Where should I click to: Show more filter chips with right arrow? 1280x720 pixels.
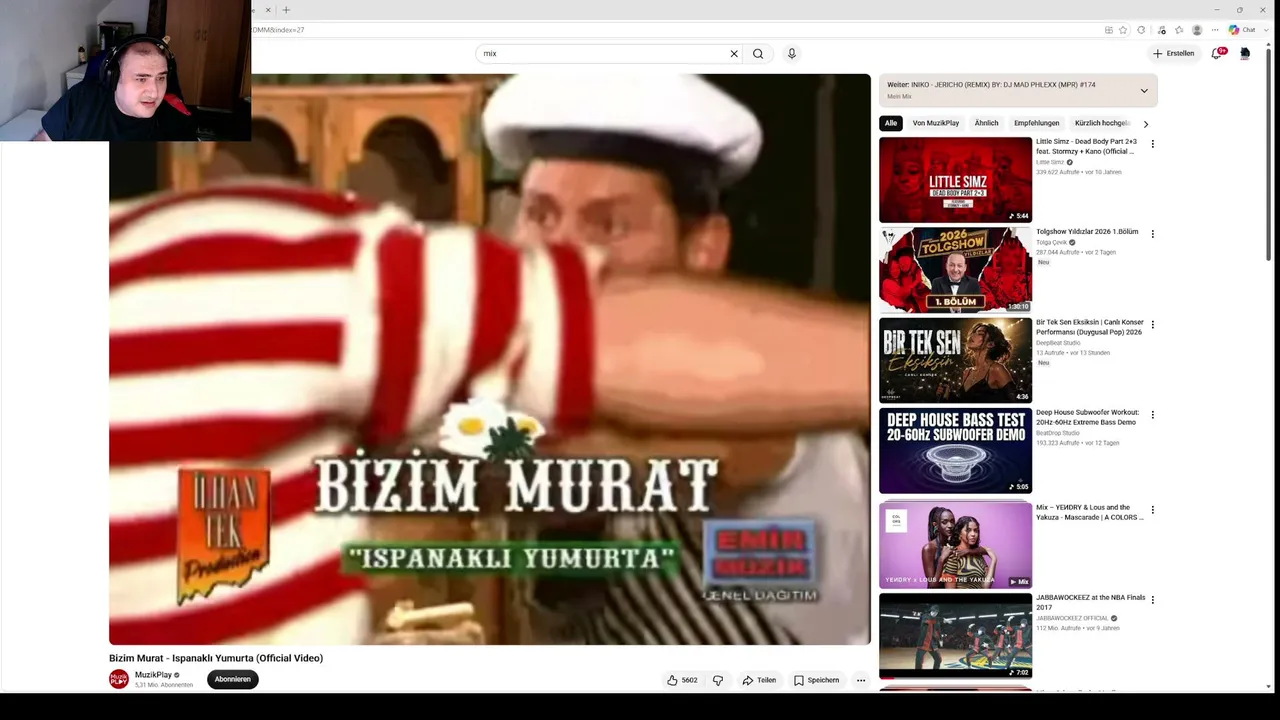tap(1146, 124)
